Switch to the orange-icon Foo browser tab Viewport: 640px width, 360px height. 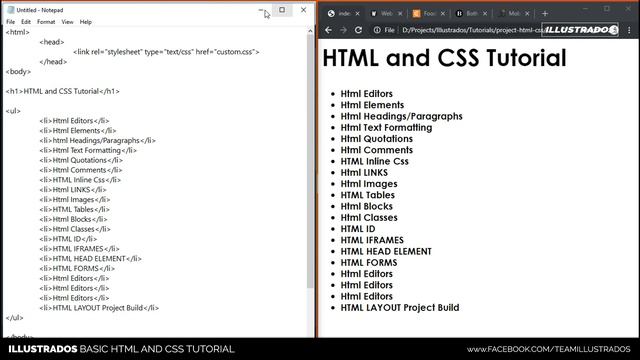tap(424, 13)
